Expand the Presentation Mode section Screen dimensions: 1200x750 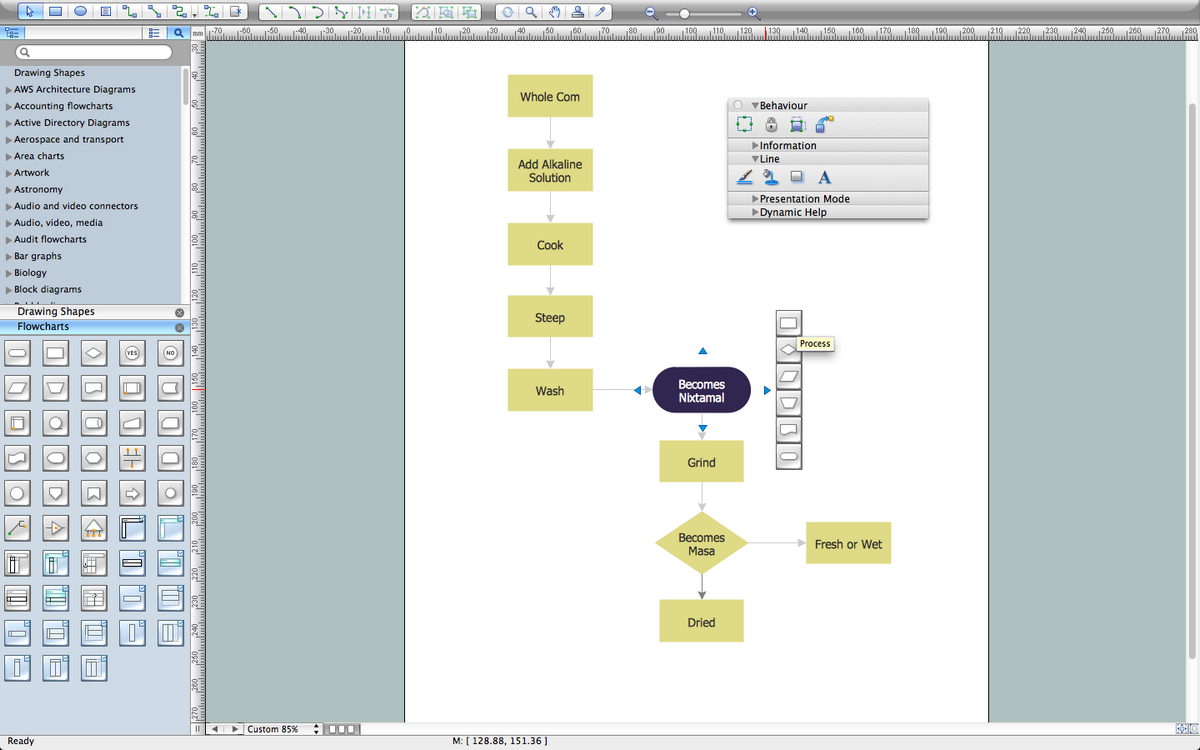(755, 199)
